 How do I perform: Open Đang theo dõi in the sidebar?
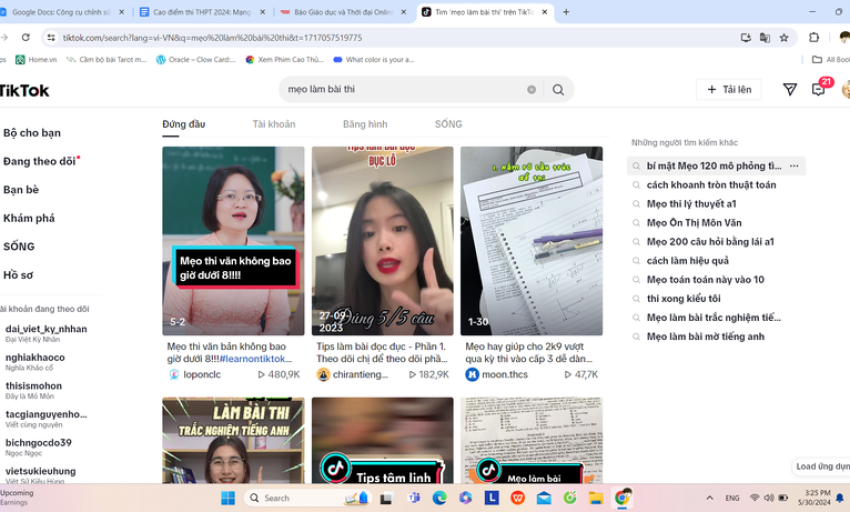pos(40,161)
